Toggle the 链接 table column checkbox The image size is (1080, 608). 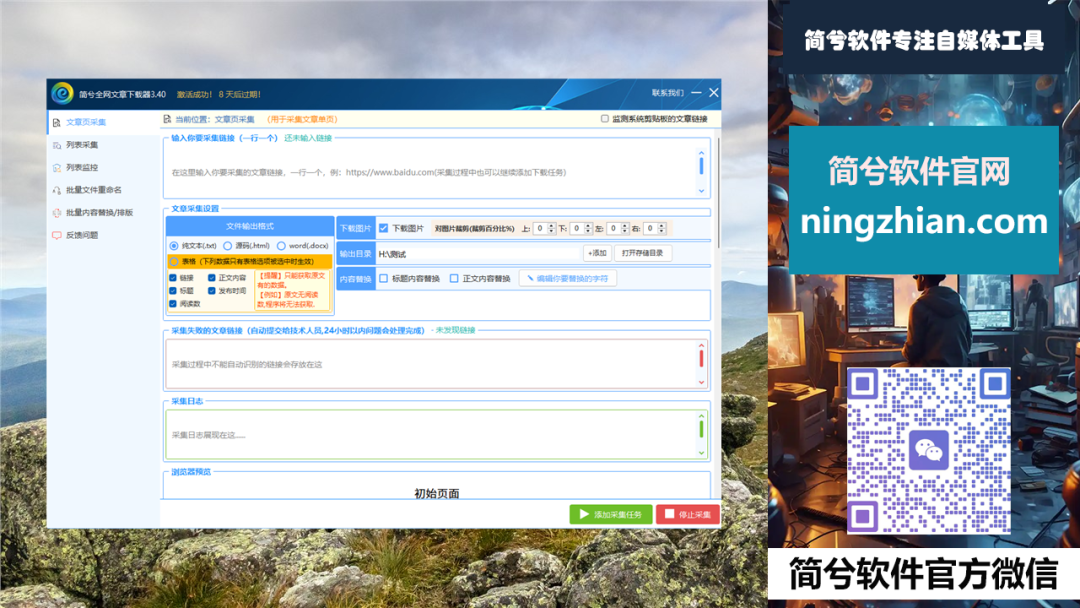click(x=173, y=278)
